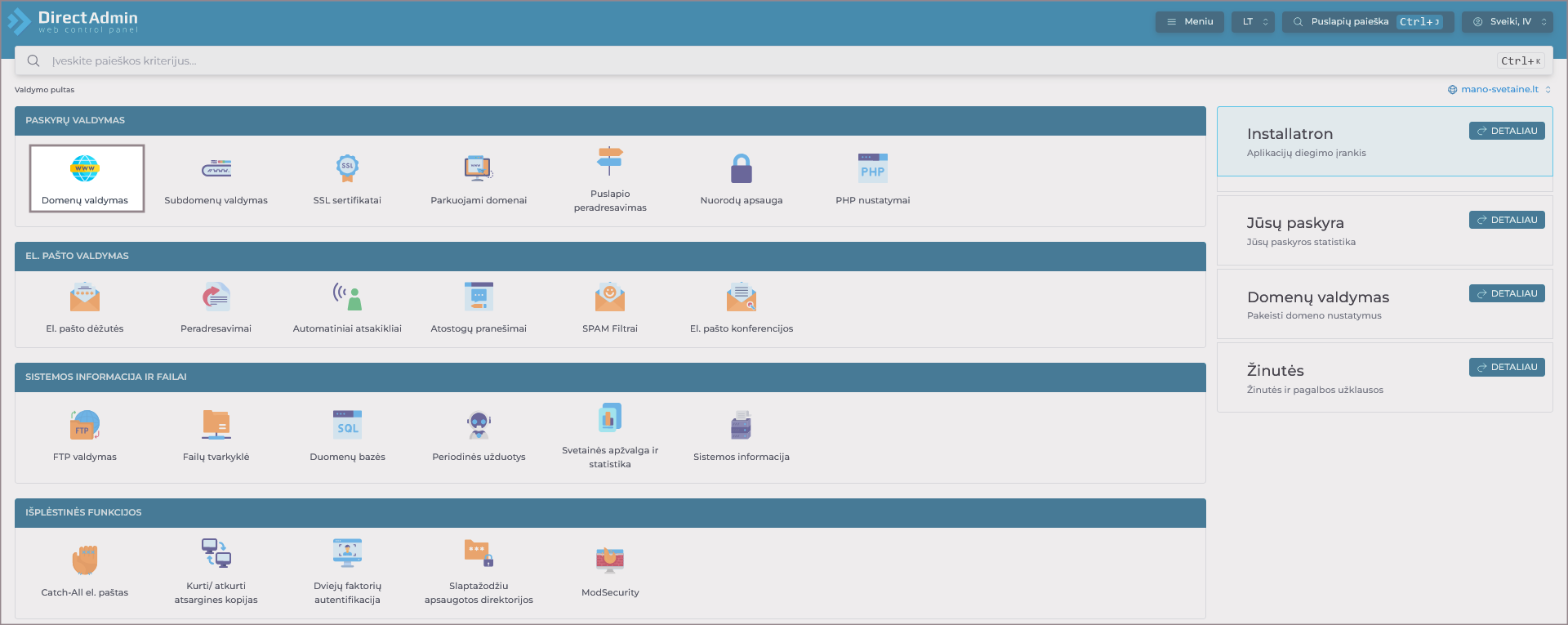Expand the LT language dropdown
Viewport: 1568px width, 625px height.
coord(1254,22)
